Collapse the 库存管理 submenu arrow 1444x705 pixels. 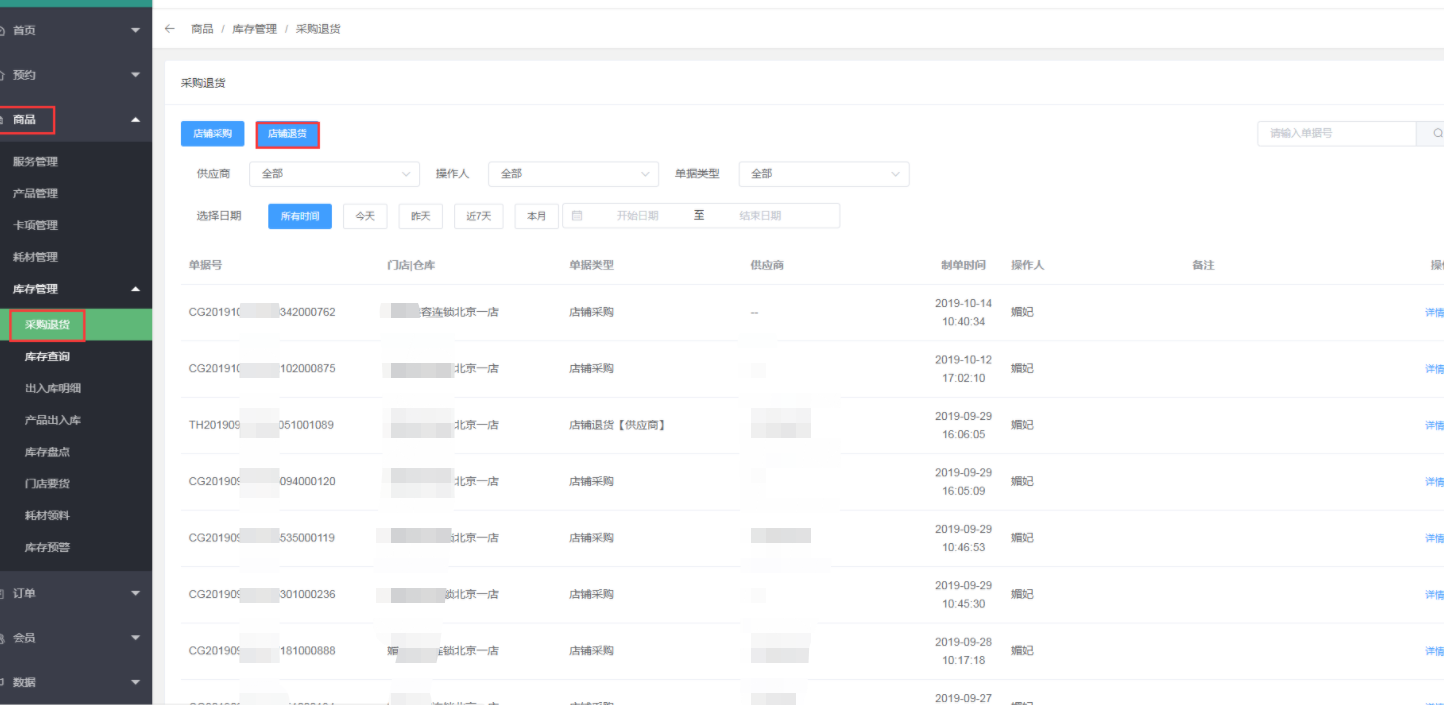(x=135, y=289)
